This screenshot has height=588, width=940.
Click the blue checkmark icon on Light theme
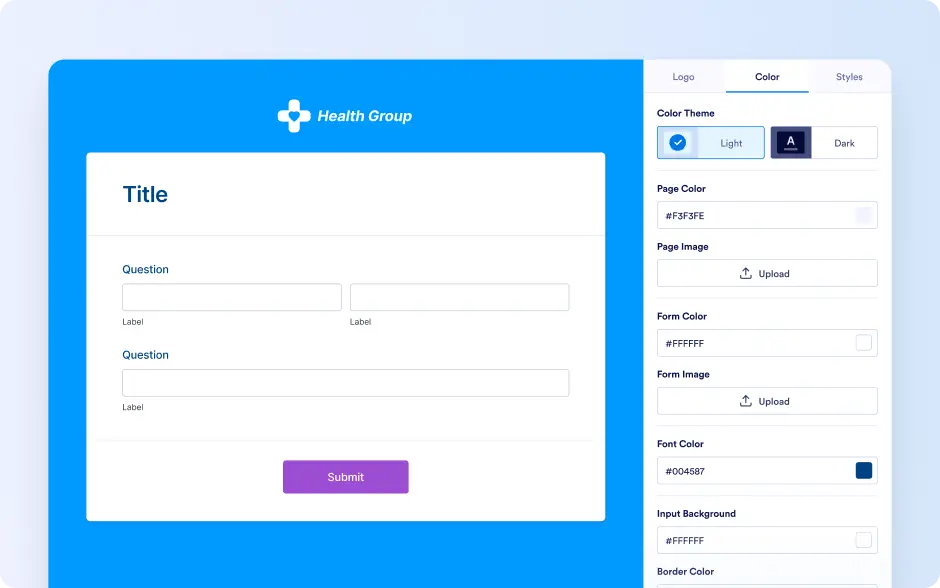pos(677,143)
